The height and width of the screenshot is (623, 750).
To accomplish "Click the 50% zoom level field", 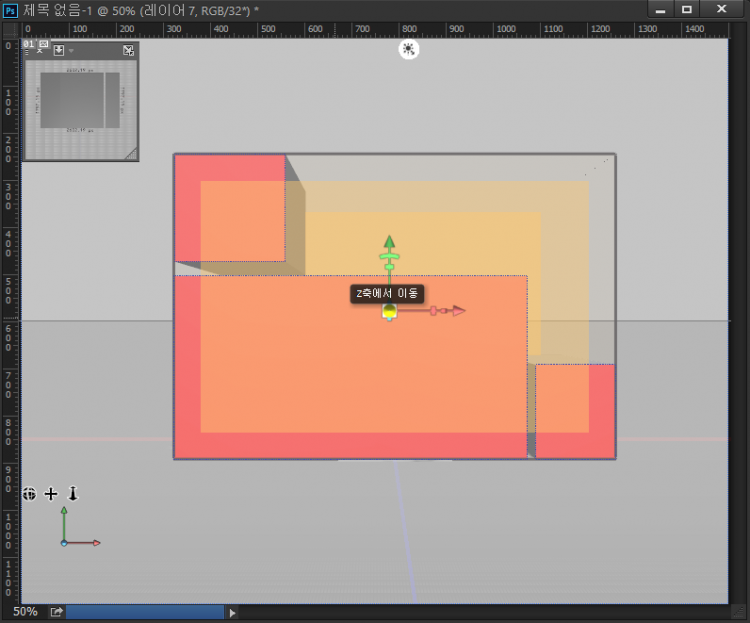I will [x=25, y=611].
